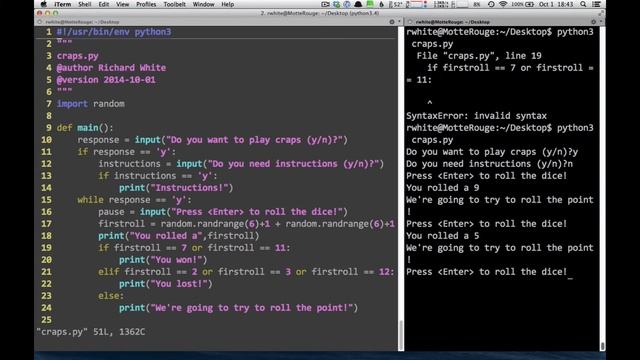The width and height of the screenshot is (640, 360).
Task: Click the gear icon in left pane header
Action: point(392,22)
